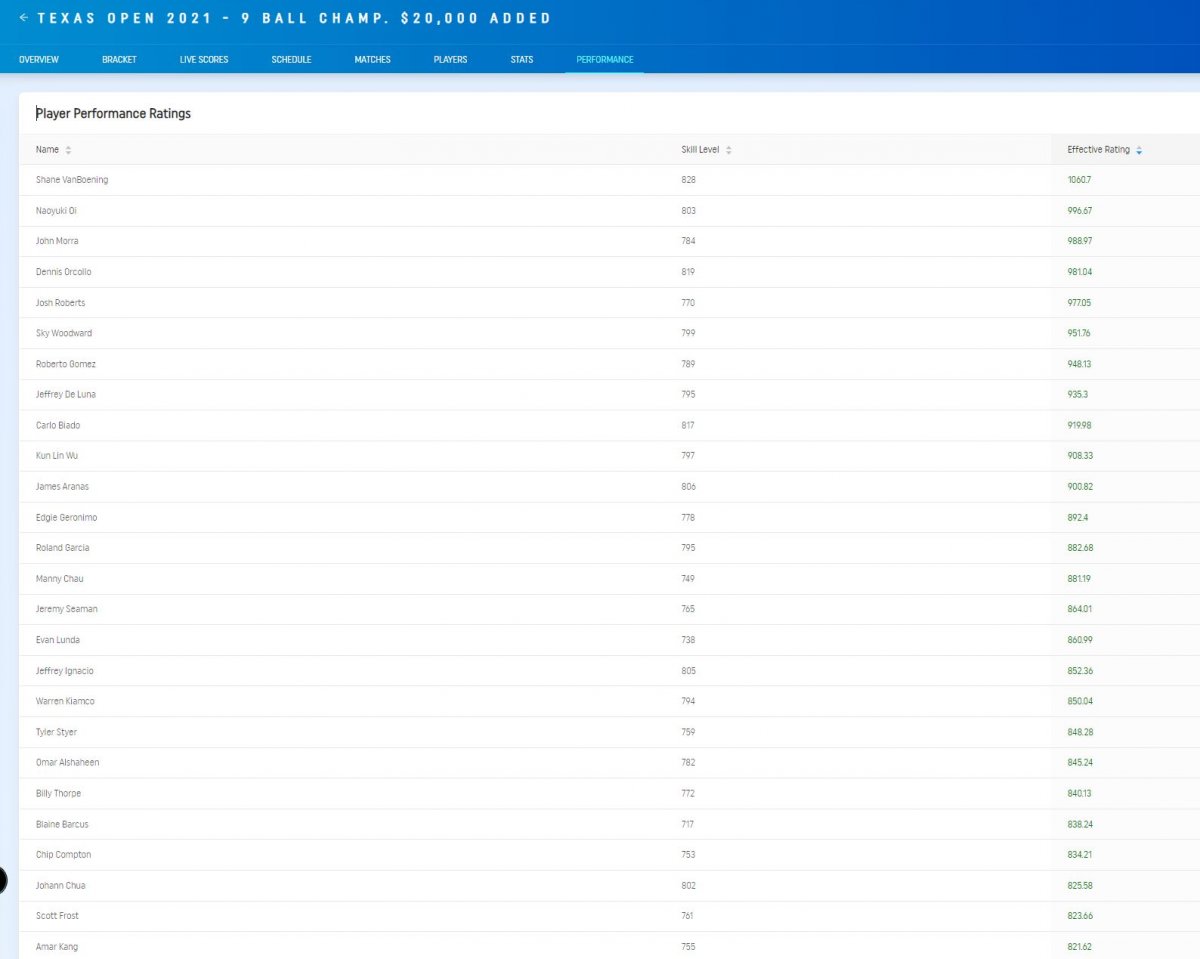
Task: Click Billy Thorpe's name
Action: [x=59, y=793]
